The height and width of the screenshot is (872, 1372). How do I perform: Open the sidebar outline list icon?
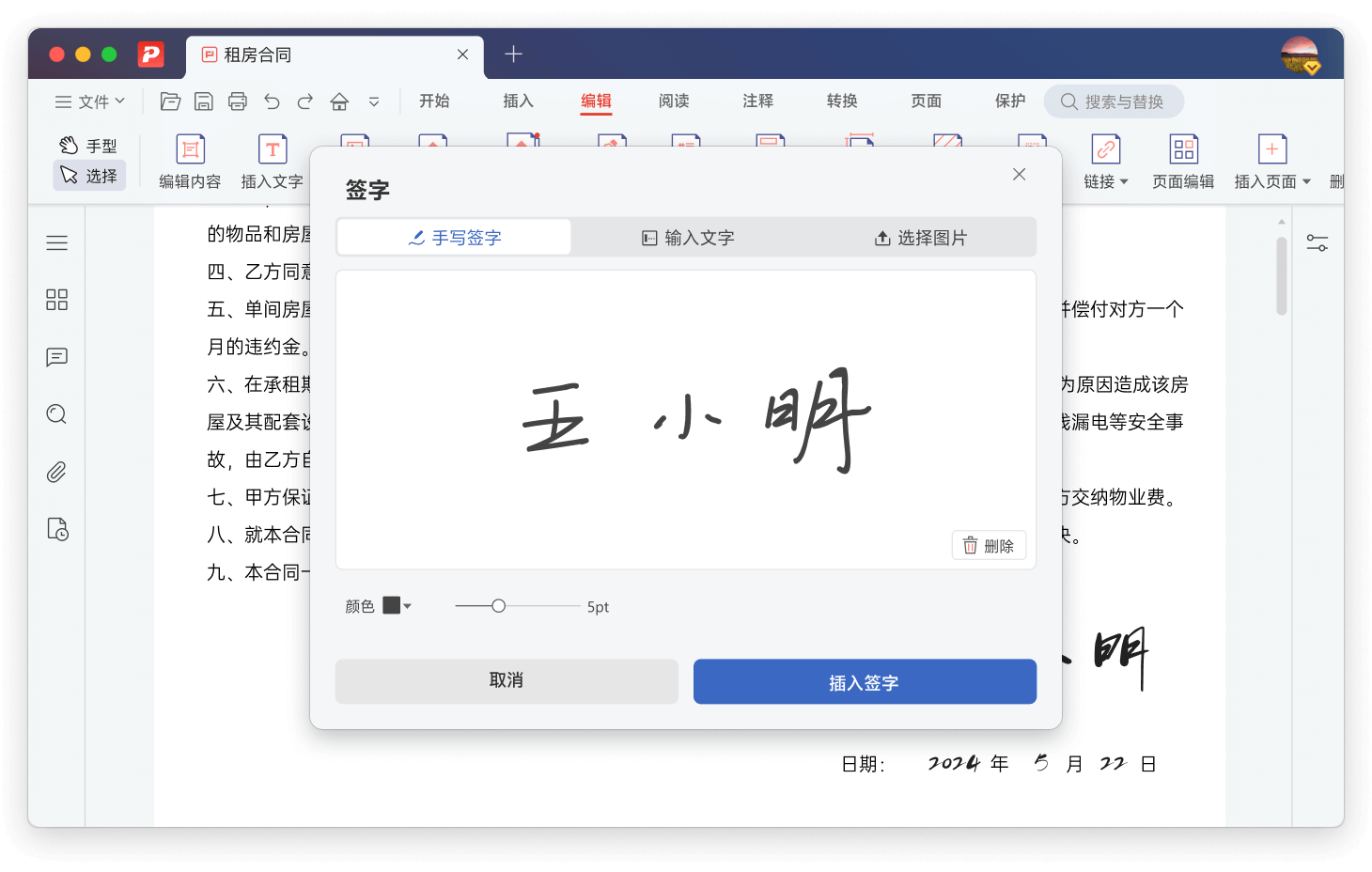(x=56, y=242)
